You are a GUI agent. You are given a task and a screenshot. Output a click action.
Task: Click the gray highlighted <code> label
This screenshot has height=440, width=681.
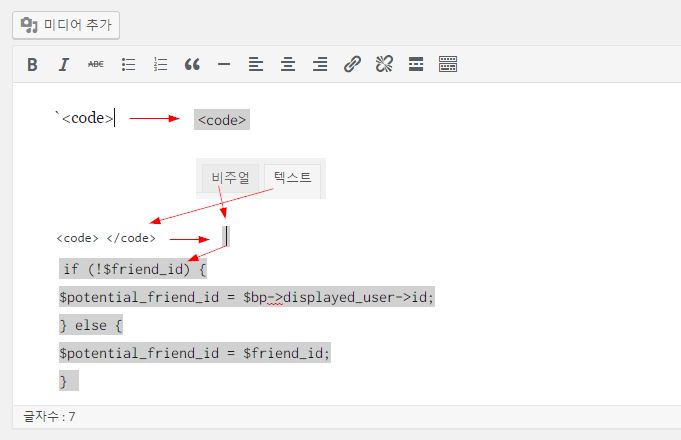tap(221, 120)
